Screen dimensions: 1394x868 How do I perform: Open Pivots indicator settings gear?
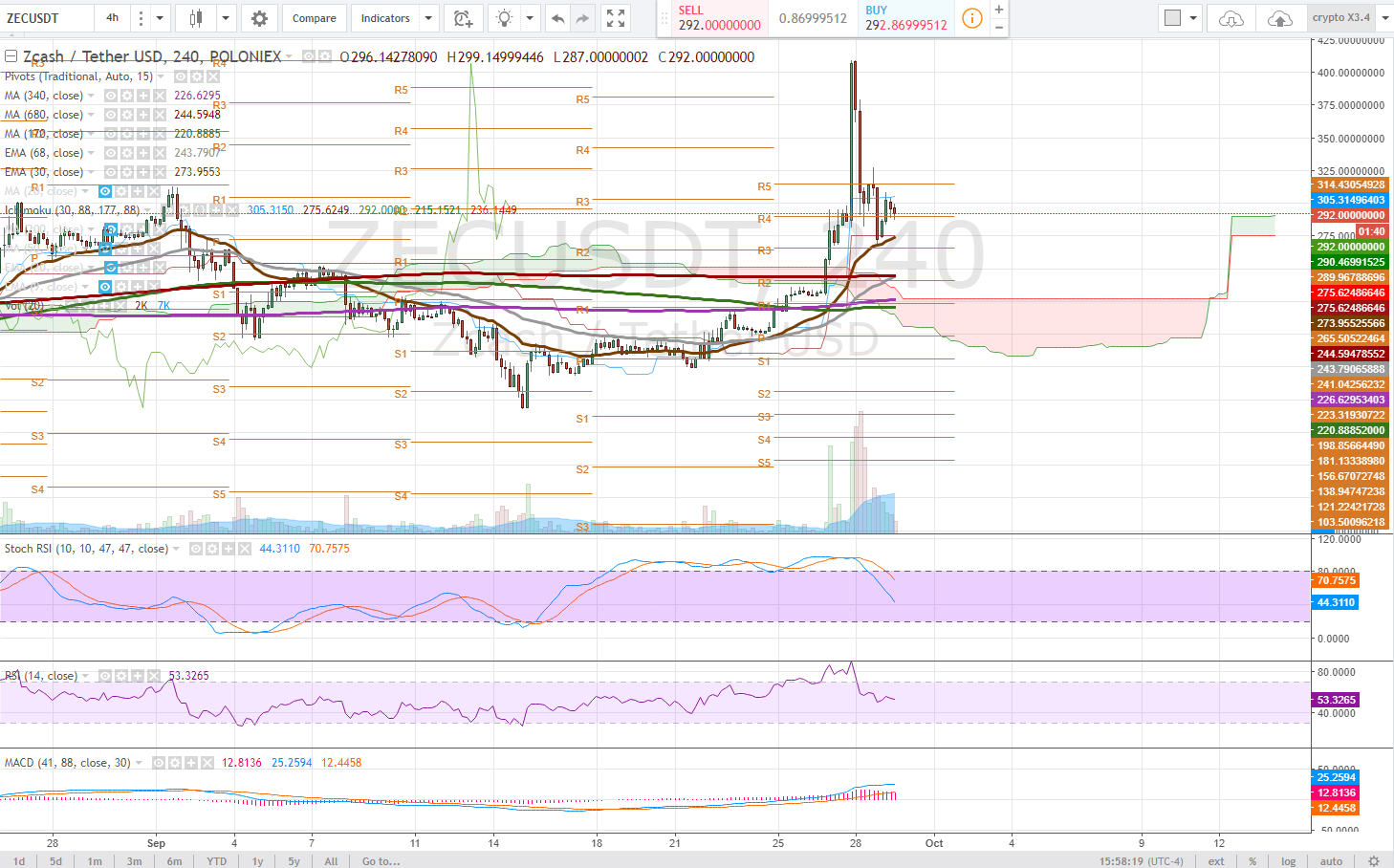pos(197,76)
